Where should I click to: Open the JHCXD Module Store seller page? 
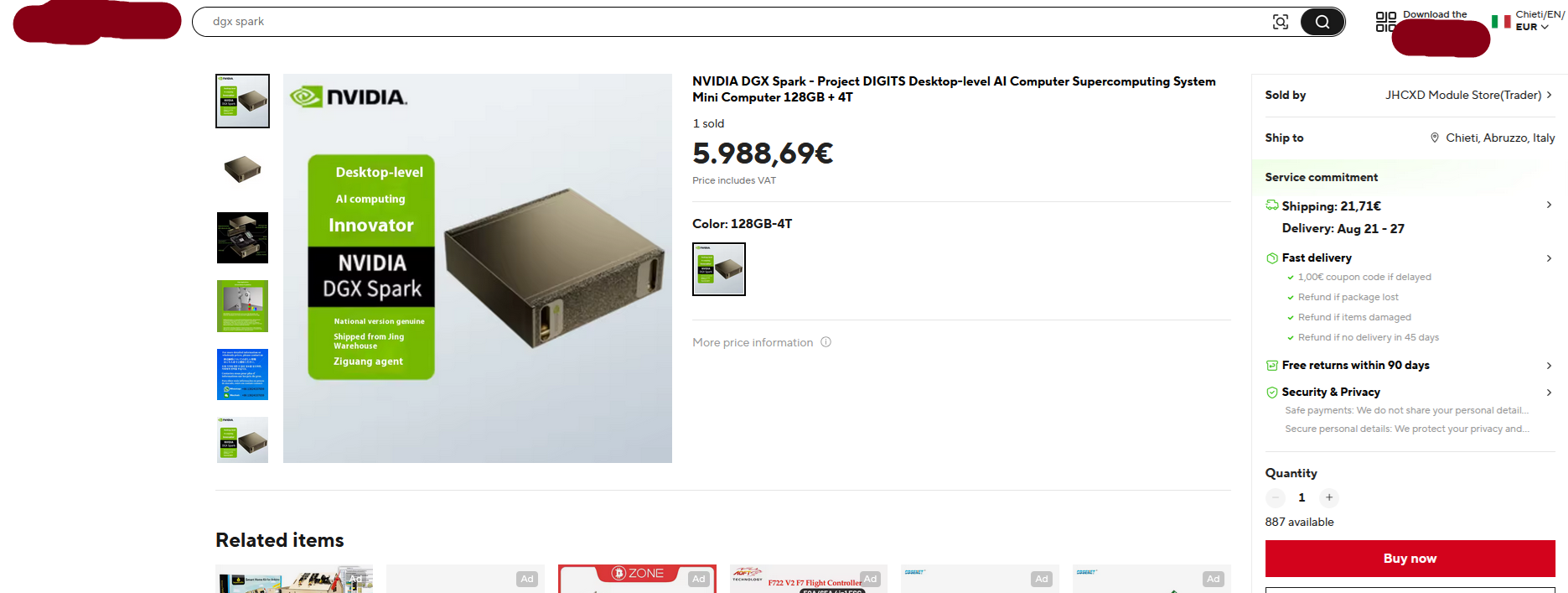coord(1468,95)
